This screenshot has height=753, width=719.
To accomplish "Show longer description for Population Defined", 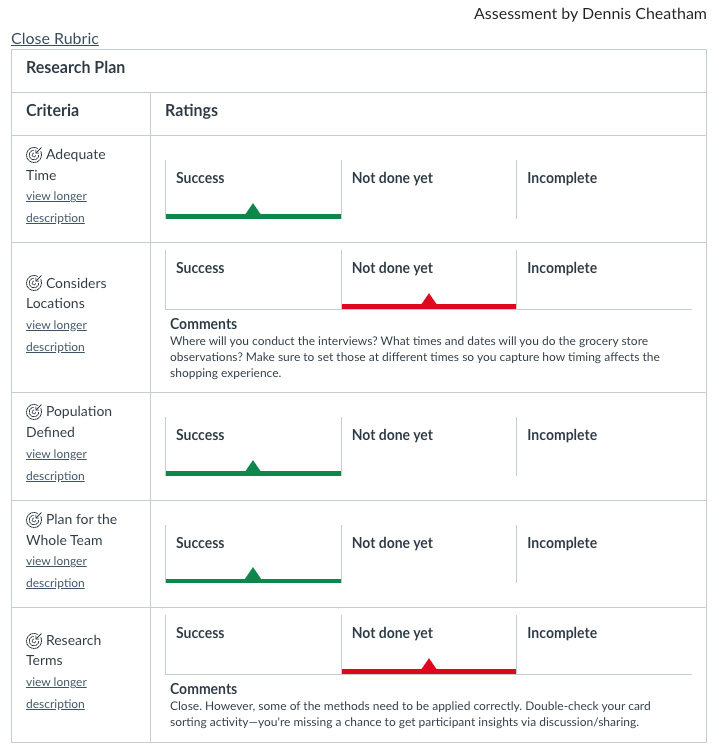I will click(56, 464).
